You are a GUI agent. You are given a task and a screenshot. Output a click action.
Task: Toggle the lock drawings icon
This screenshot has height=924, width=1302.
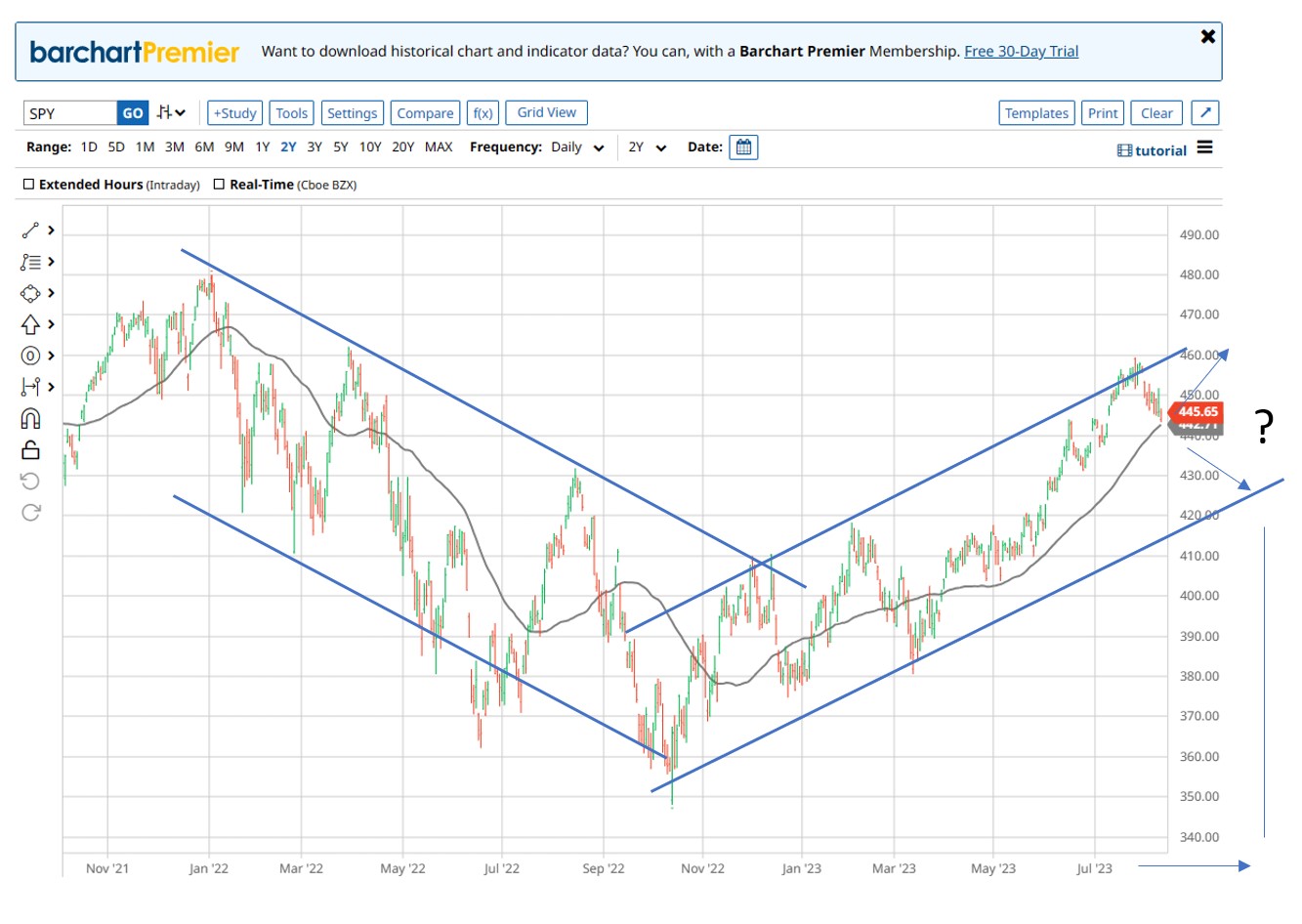coord(30,449)
